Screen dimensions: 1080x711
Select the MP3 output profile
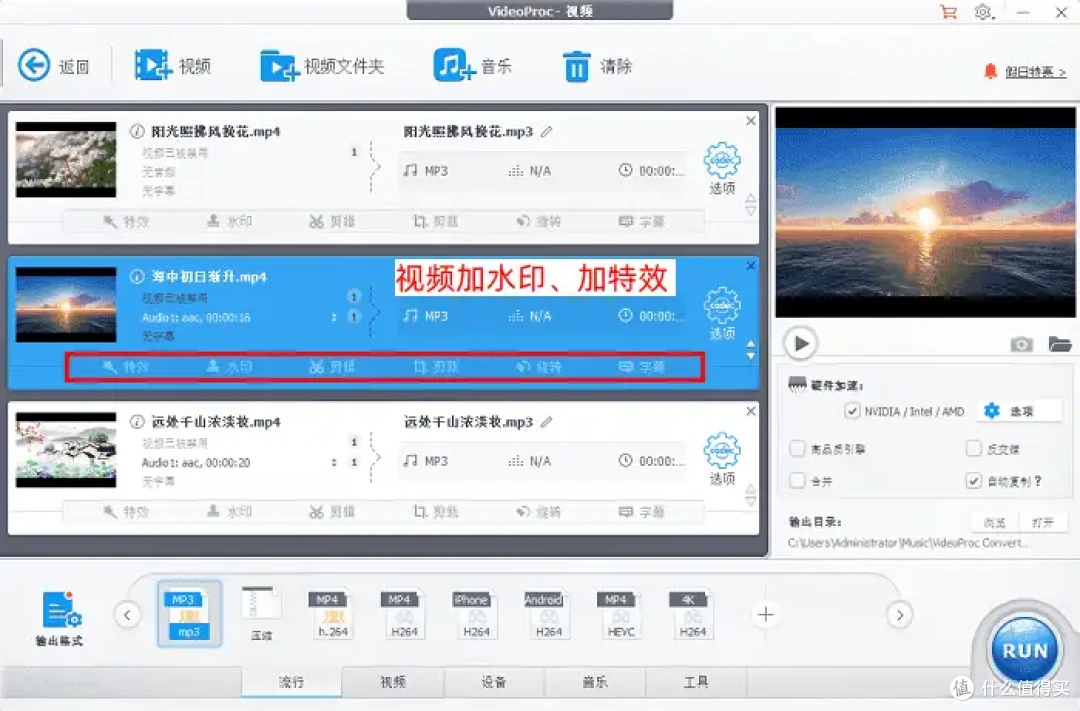point(189,614)
